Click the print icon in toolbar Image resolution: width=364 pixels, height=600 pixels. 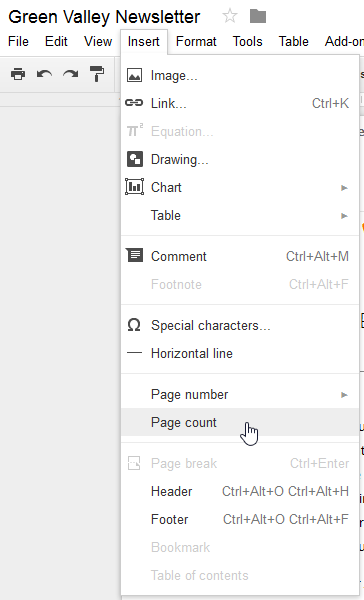pos(18,74)
